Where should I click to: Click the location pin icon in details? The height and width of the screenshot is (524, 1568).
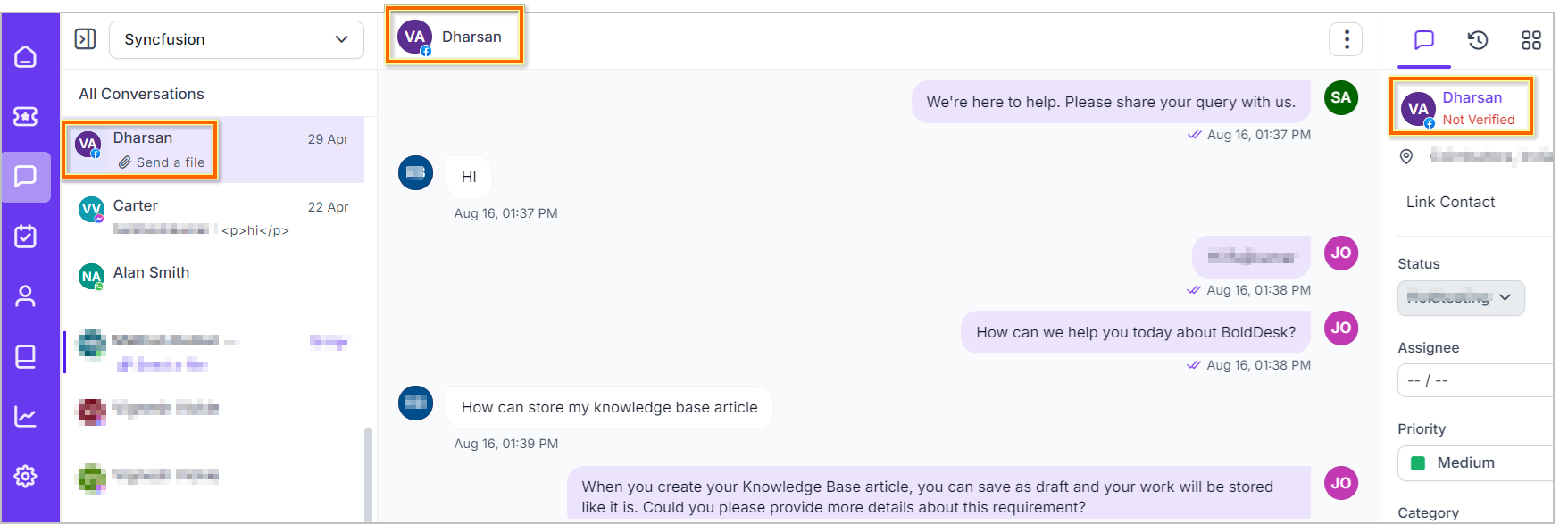1406,157
